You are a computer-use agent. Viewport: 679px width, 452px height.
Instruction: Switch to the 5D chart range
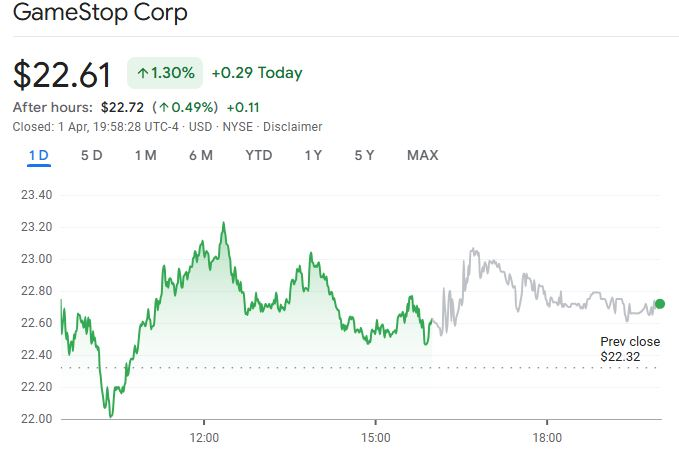coord(91,155)
